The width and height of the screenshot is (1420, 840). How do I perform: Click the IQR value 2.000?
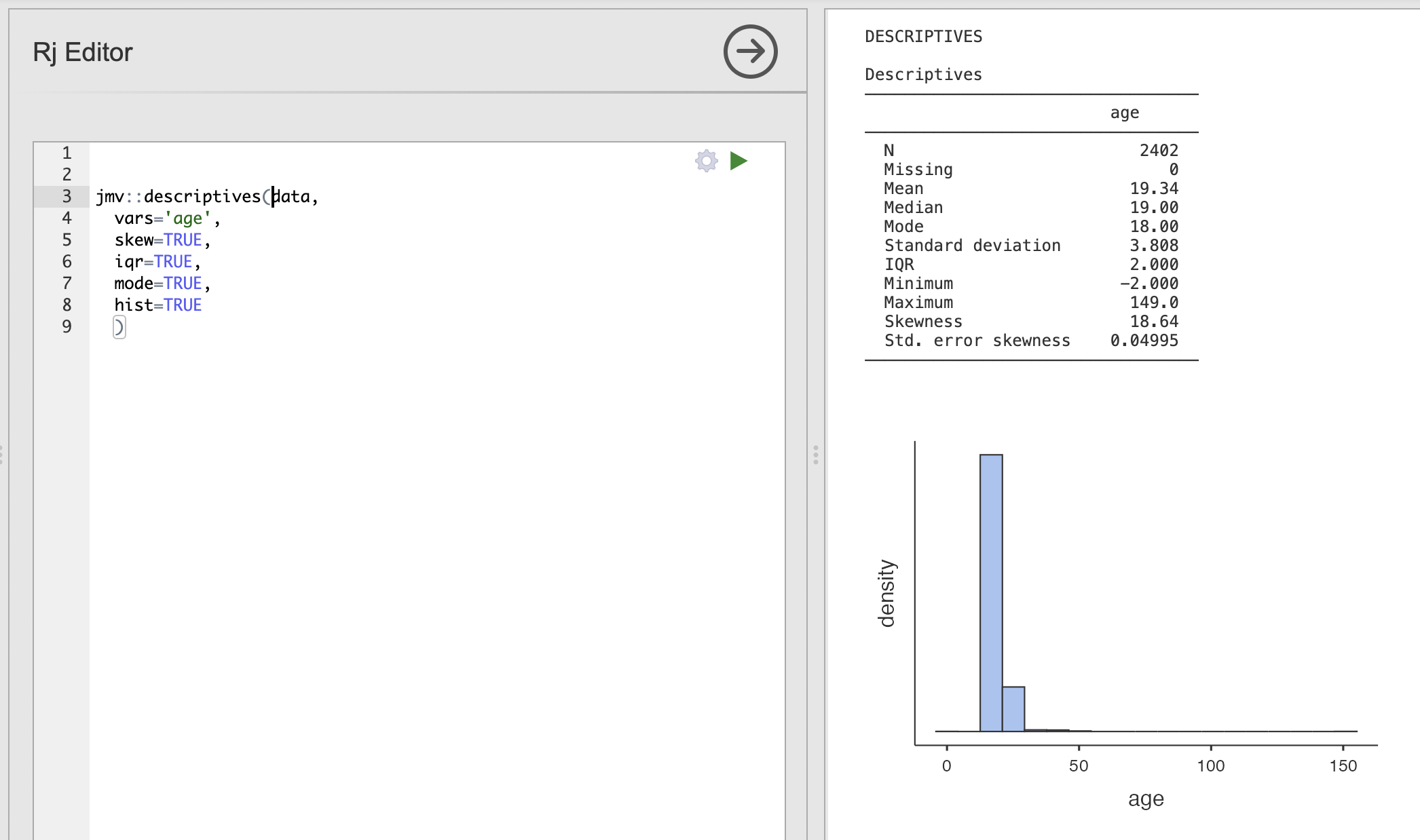point(1154,265)
